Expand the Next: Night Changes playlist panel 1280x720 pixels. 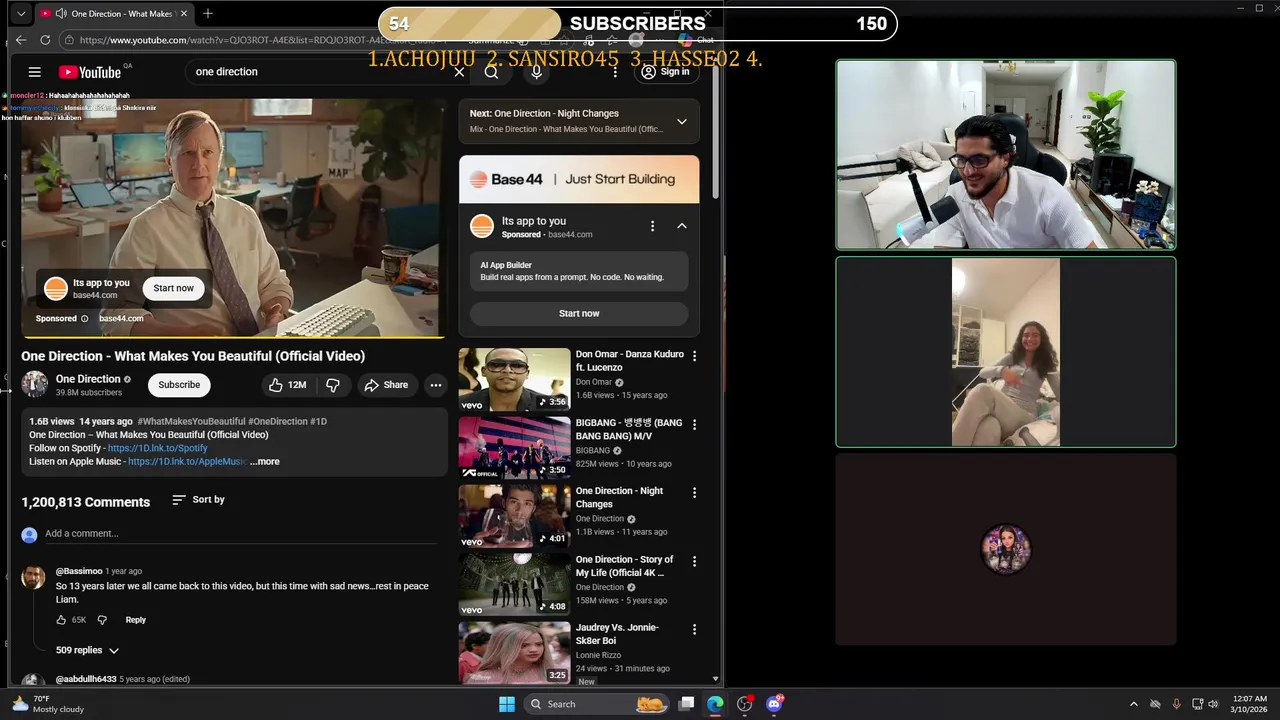[681, 122]
